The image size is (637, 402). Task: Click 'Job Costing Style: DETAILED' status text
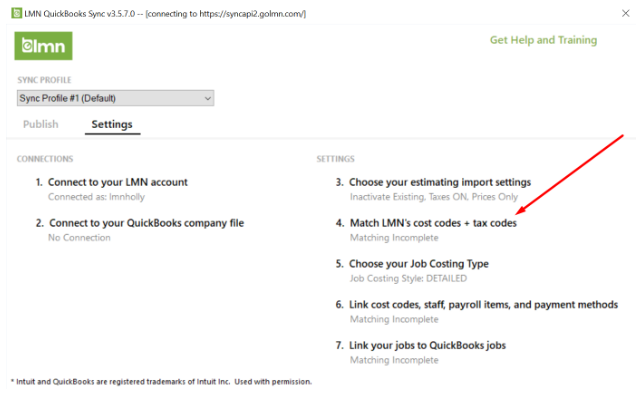tap(408, 279)
